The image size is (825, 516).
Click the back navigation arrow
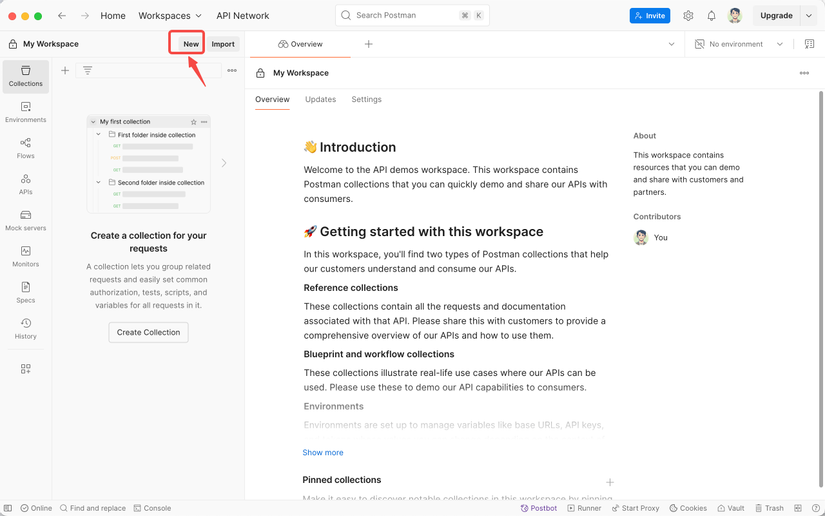point(62,16)
